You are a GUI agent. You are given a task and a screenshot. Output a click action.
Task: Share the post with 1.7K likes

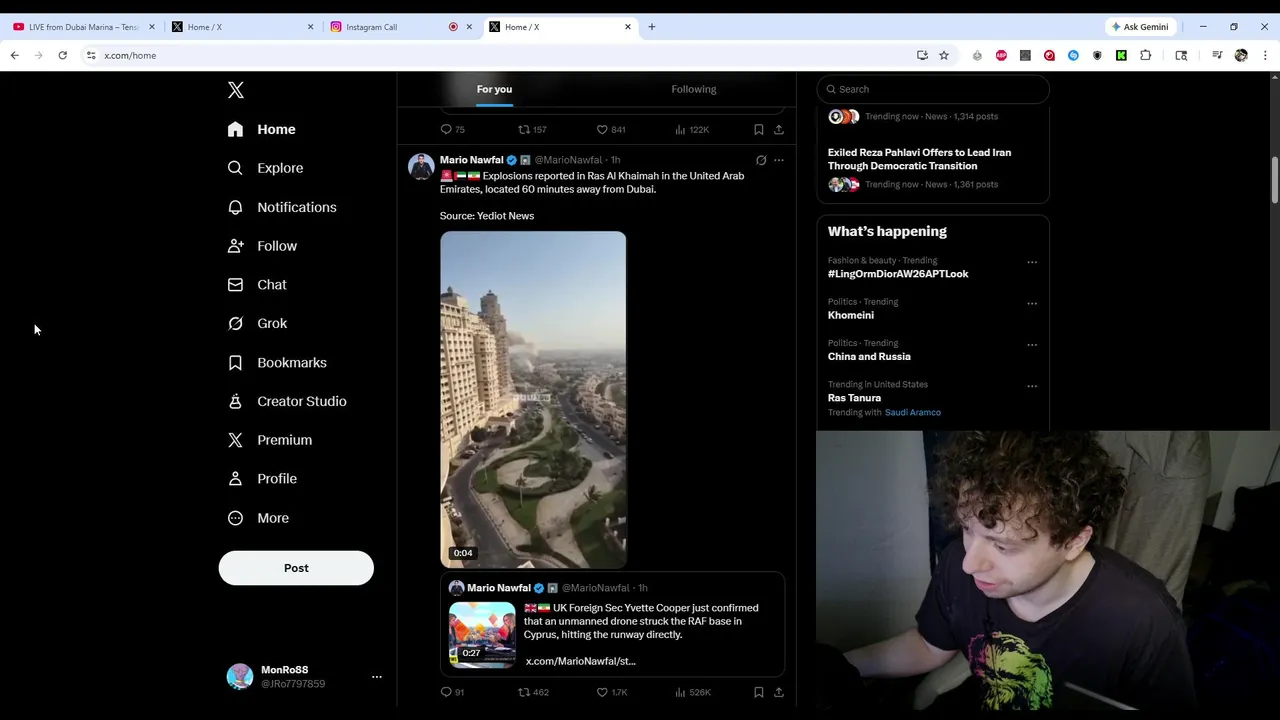pyautogui.click(x=779, y=692)
